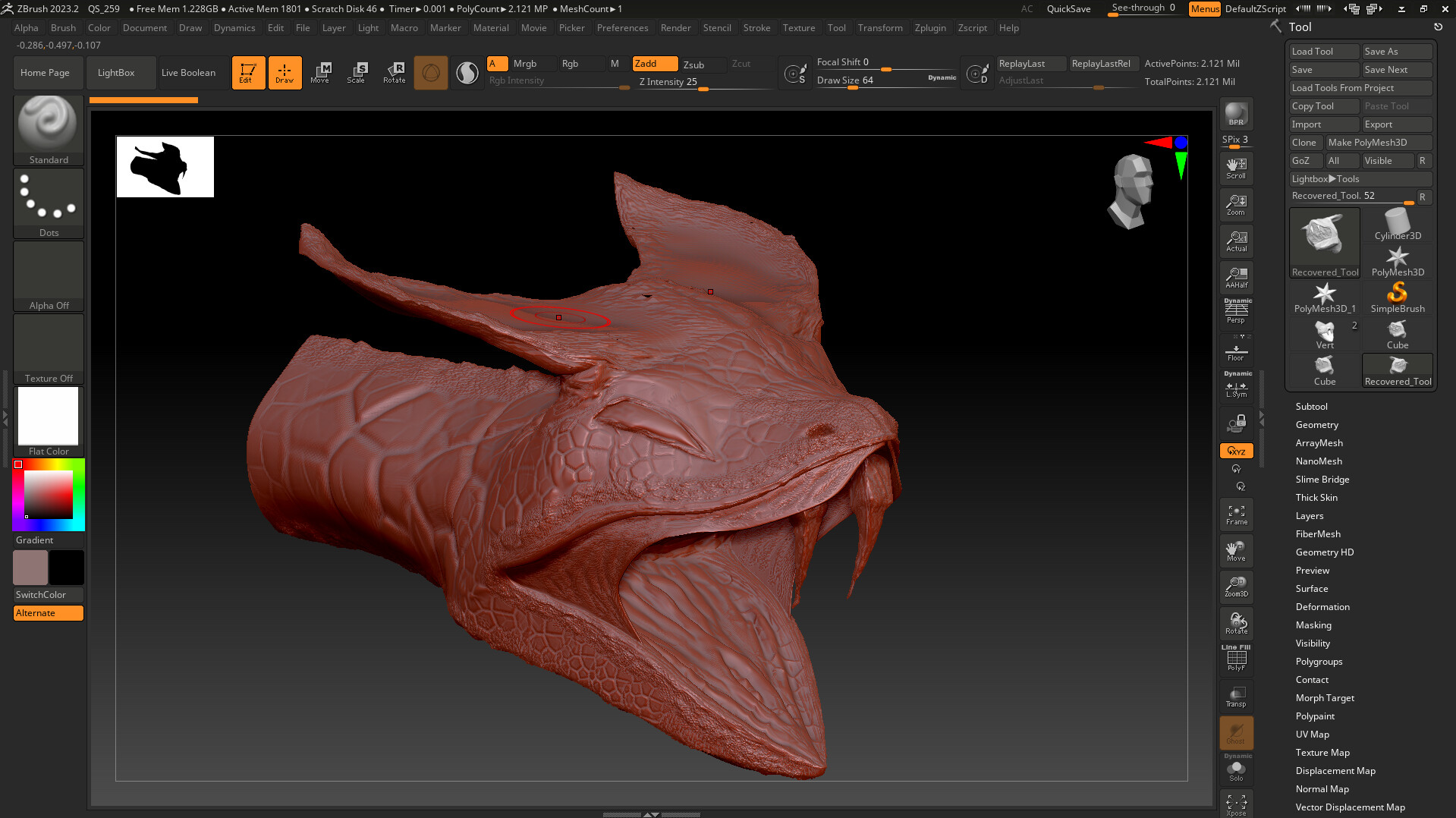Screen dimensions: 1456x818
Task: Open the Zplugin menu
Action: (x=929, y=28)
